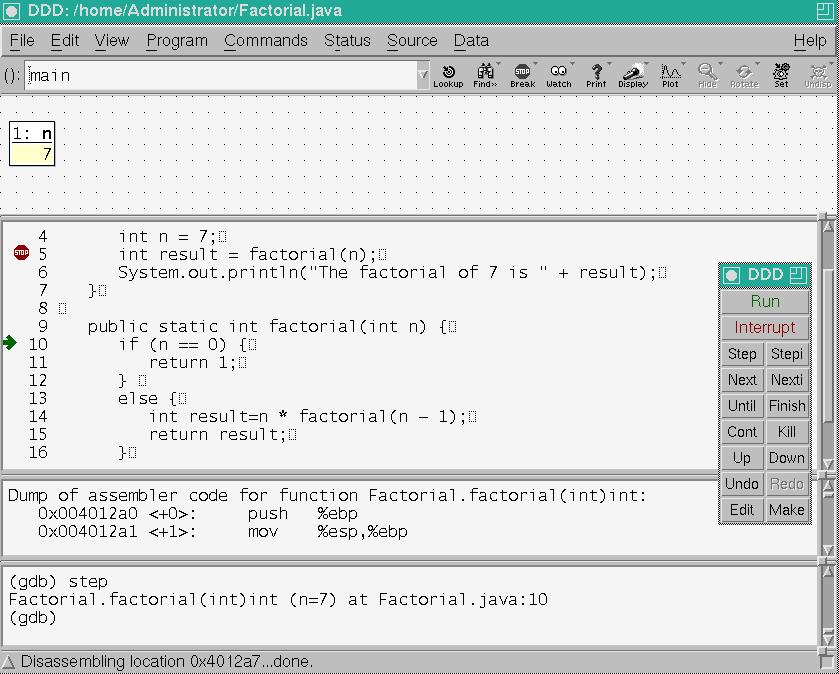Image resolution: width=839 pixels, height=674 pixels.
Task: Click the Up stack frame button
Action: click(742, 458)
